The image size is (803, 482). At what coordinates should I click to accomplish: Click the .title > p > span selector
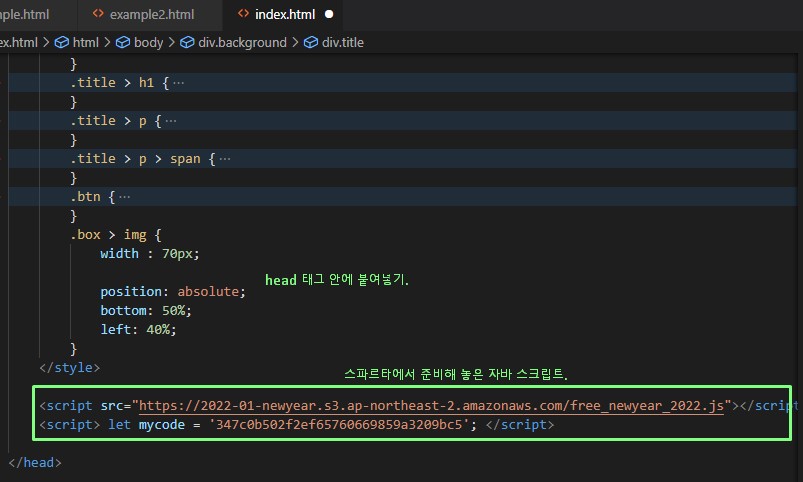tap(135, 159)
